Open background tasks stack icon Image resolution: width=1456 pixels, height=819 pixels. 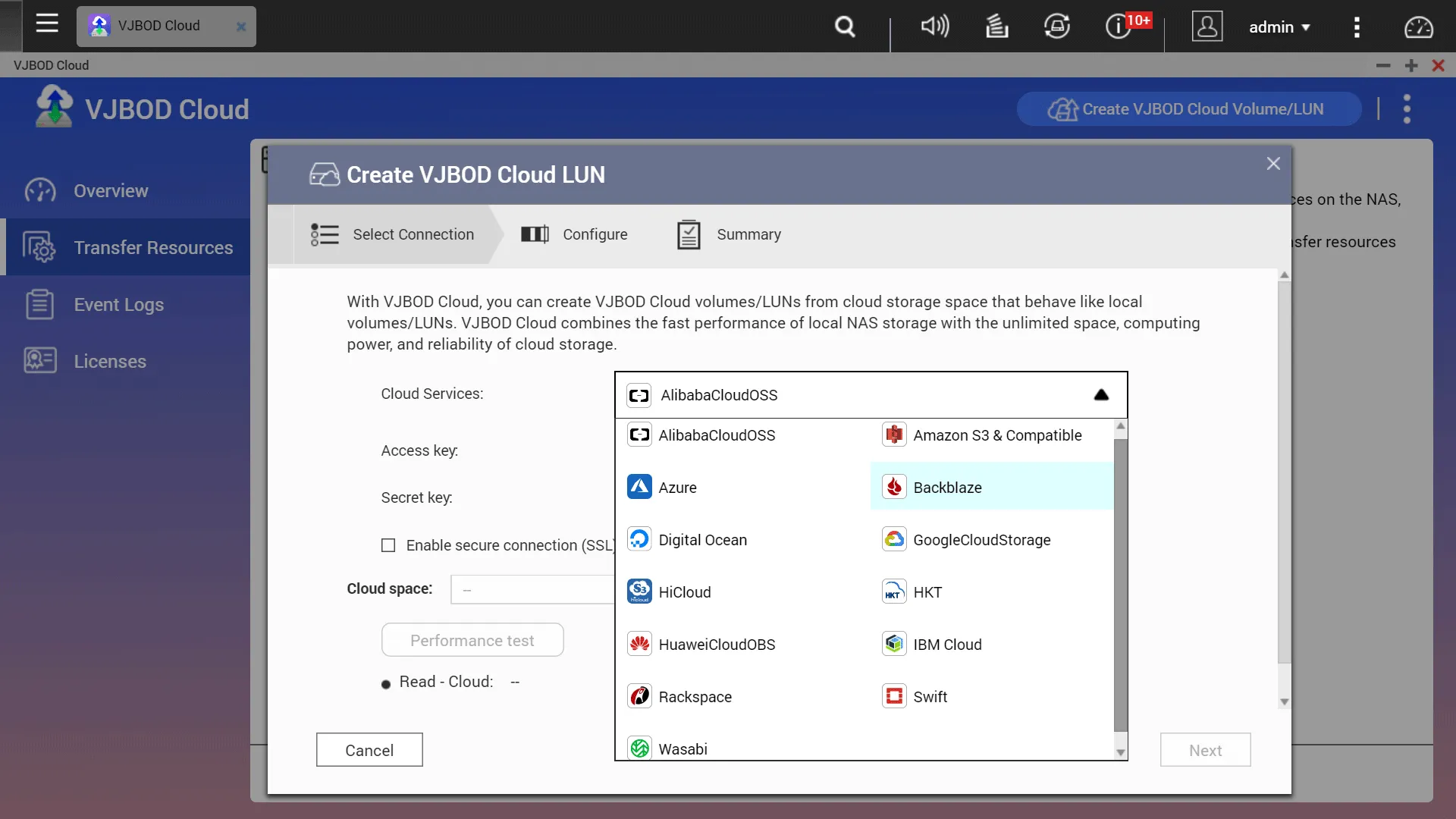(x=996, y=27)
